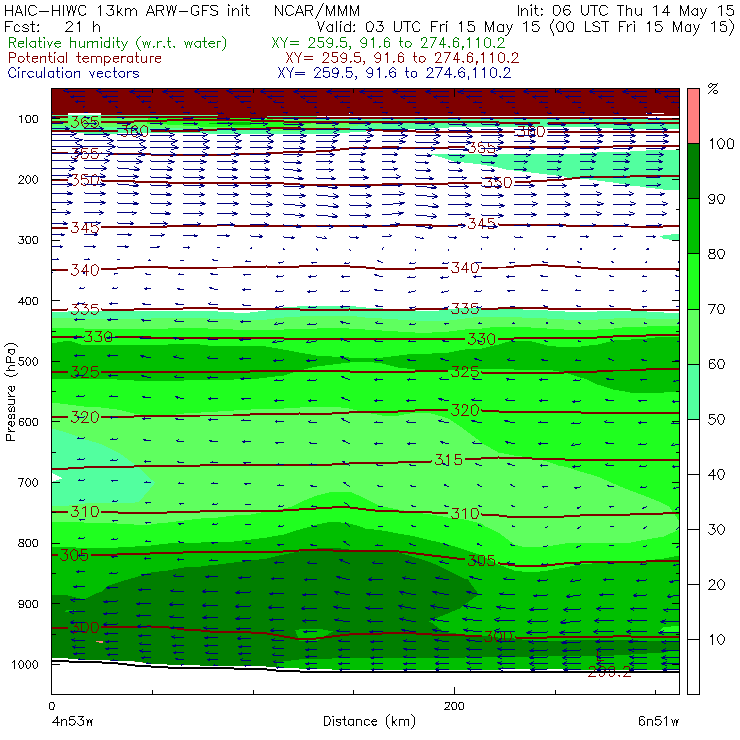Click the 'Valid: 03 UTC Fri 15 May 15' text

428,26
